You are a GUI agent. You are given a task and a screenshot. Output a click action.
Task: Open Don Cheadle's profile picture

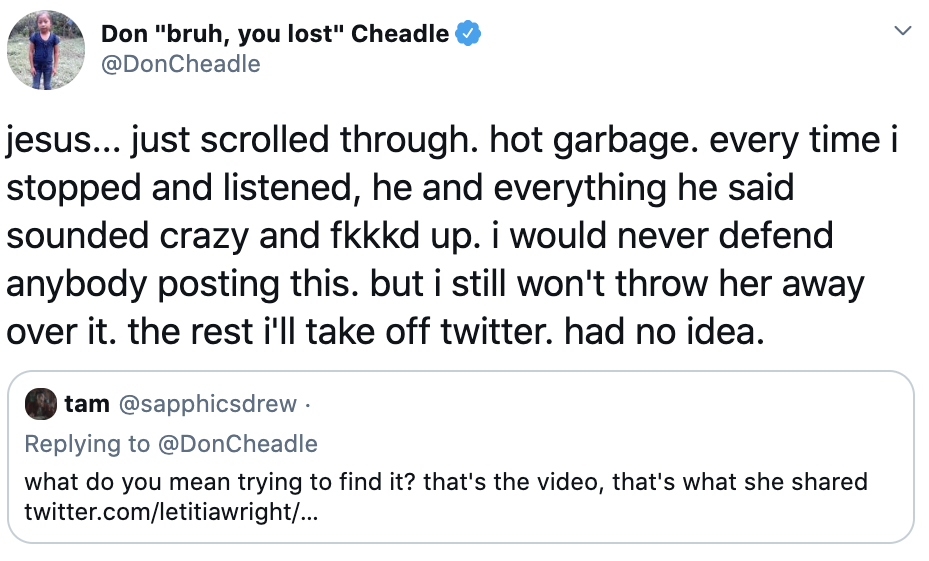45,50
